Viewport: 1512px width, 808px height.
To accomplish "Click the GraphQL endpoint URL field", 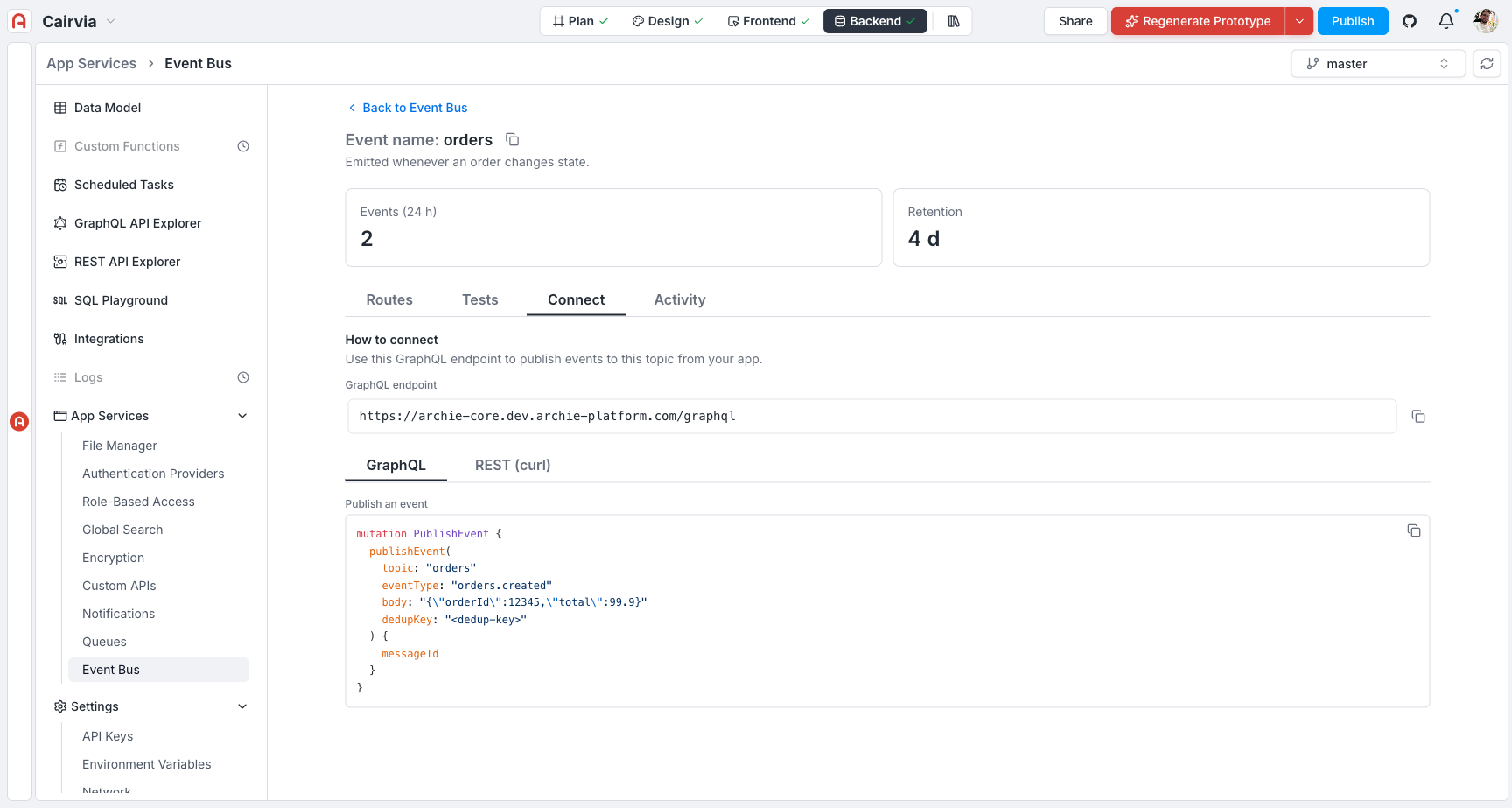I will coord(871,416).
